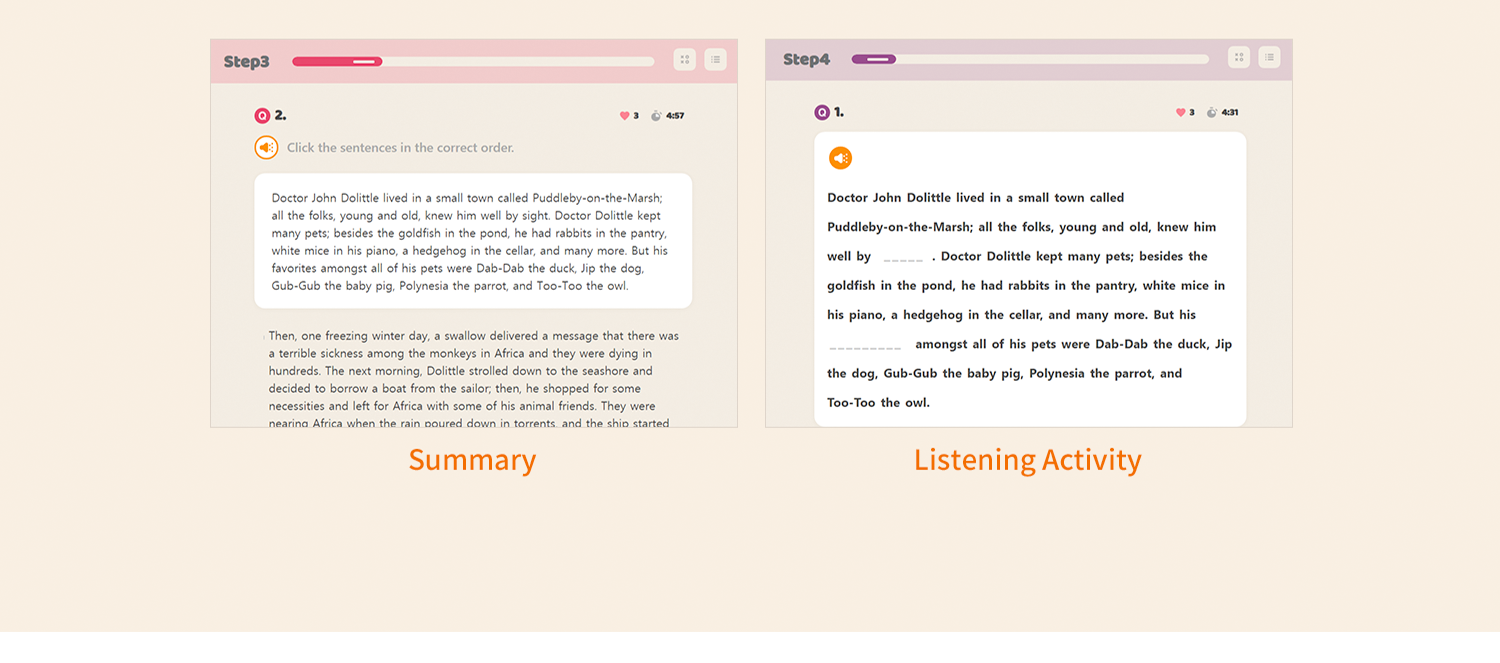
Task: Click the blank after 'well by'
Action: 903,258
